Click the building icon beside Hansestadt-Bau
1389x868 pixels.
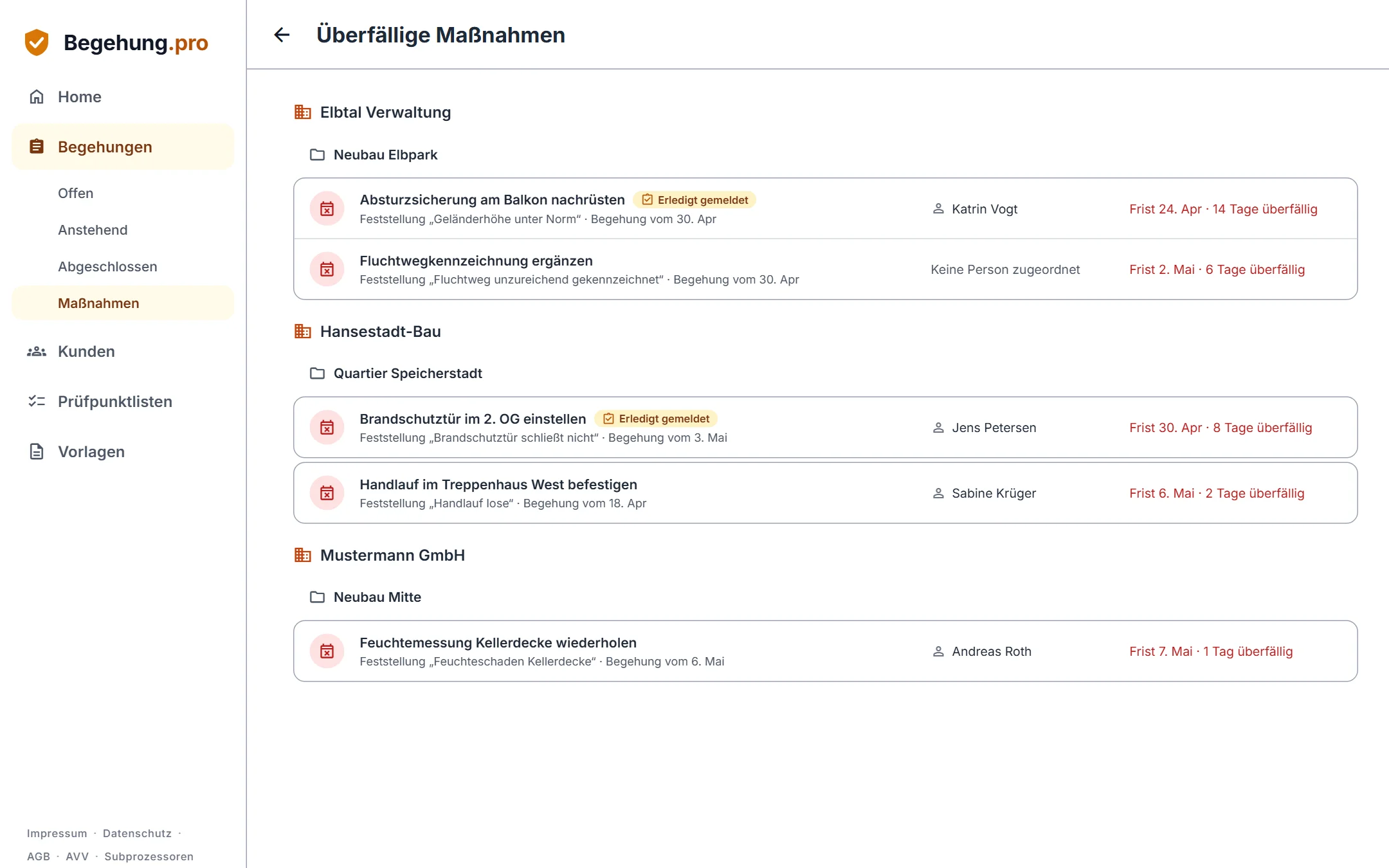coord(303,331)
